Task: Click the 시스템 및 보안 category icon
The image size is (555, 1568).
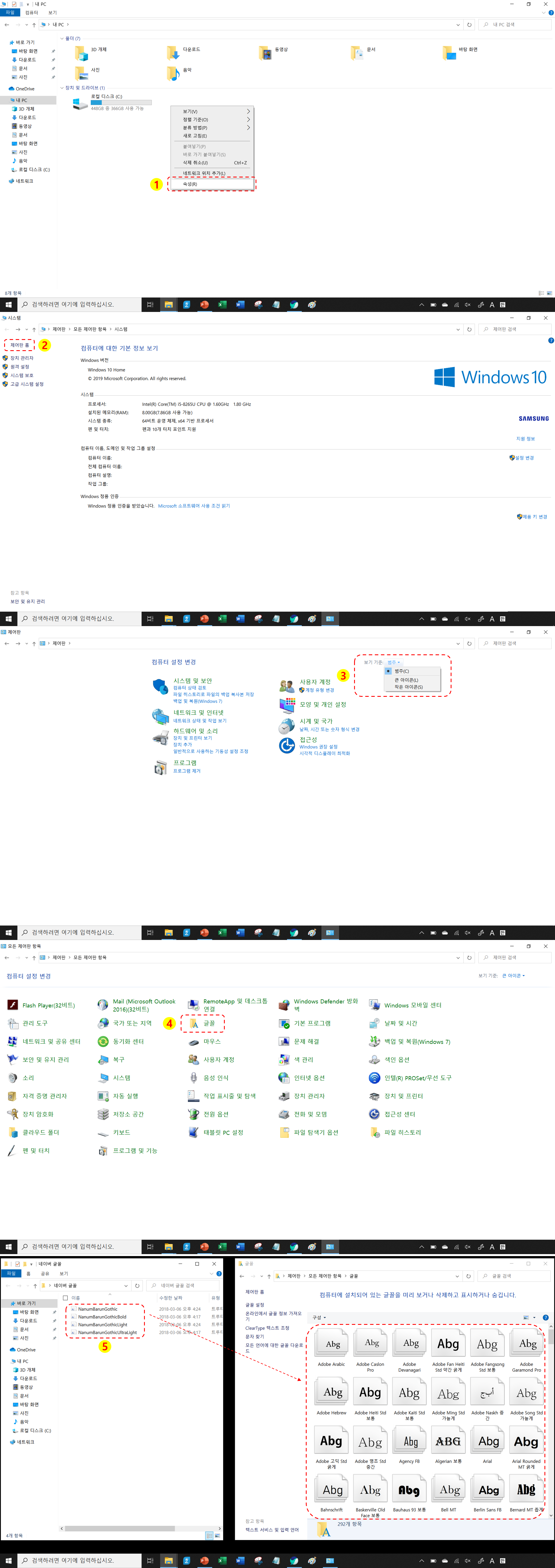Action: [x=160, y=687]
